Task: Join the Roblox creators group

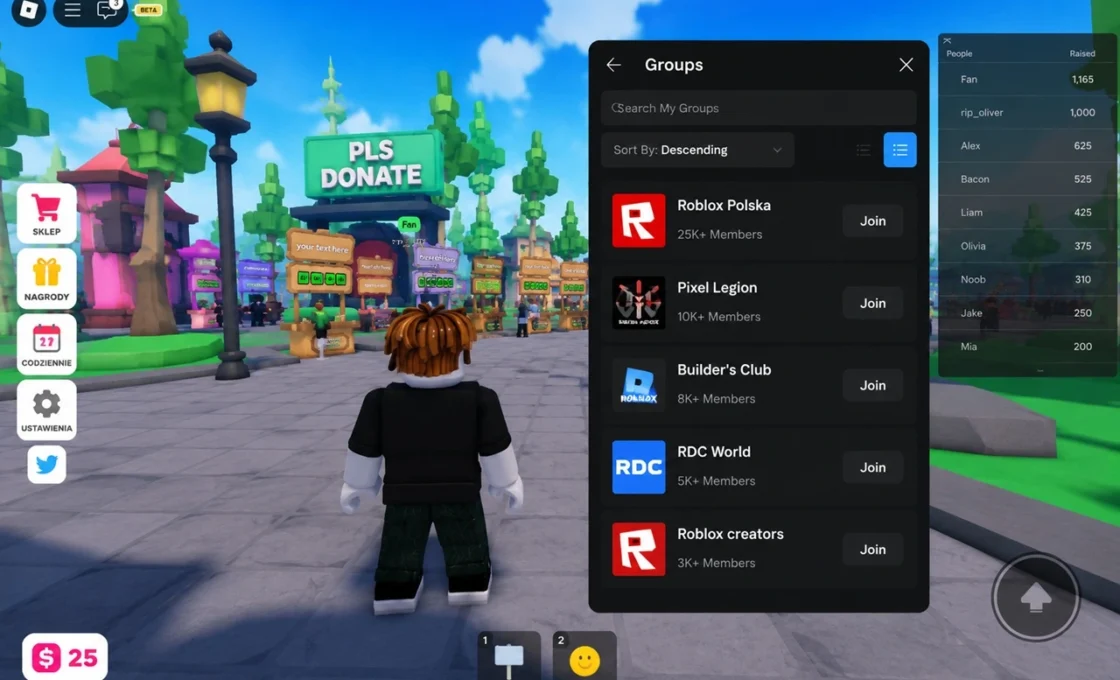Action: [873, 549]
